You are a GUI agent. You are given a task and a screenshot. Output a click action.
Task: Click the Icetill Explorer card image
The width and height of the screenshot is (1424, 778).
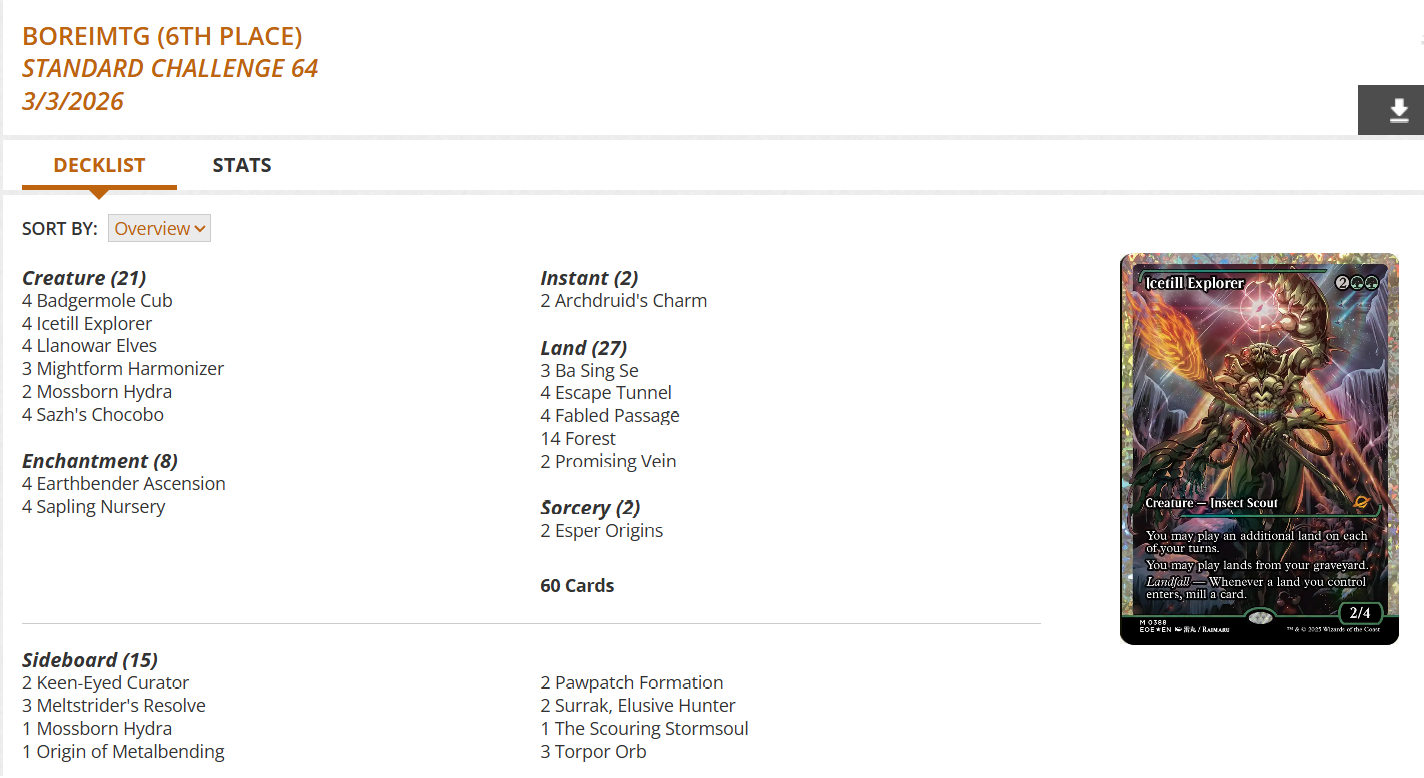[x=1259, y=449]
